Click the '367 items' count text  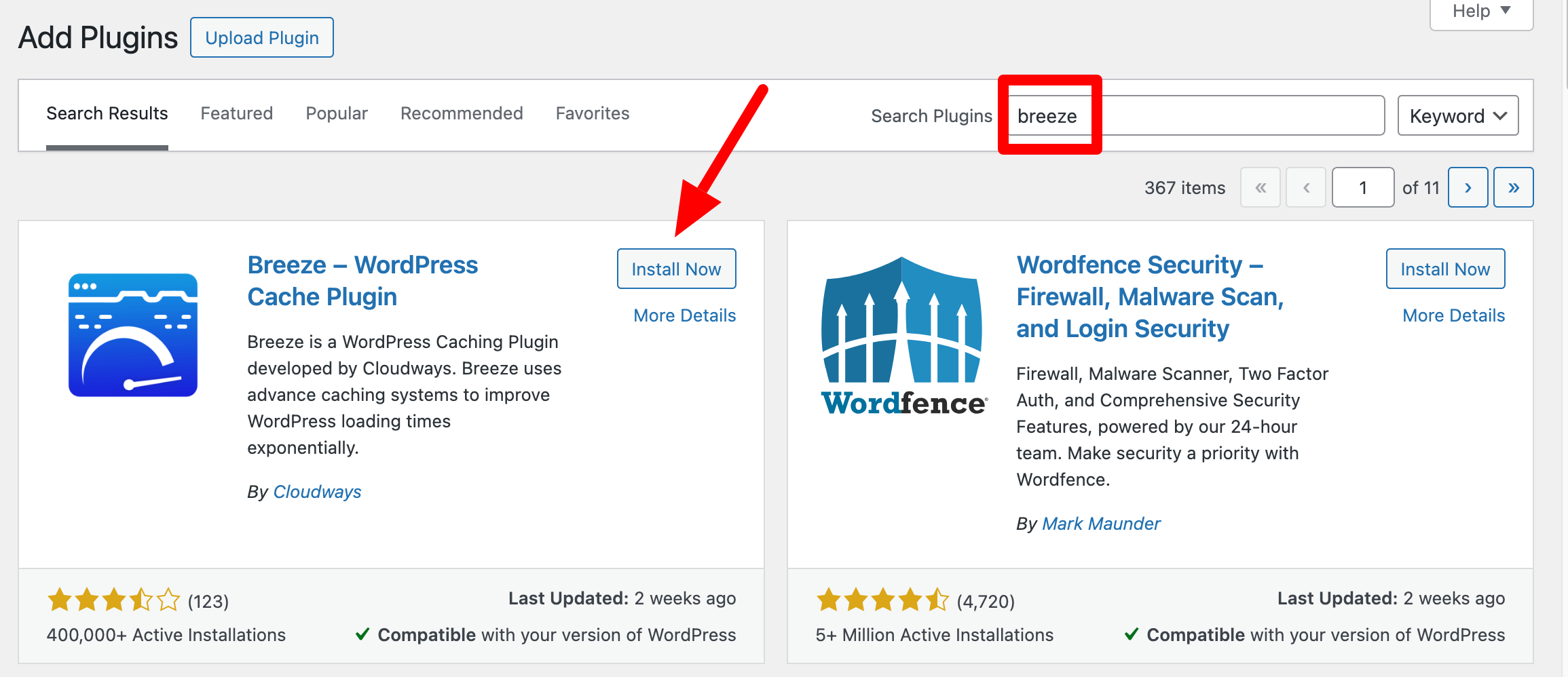(1184, 188)
